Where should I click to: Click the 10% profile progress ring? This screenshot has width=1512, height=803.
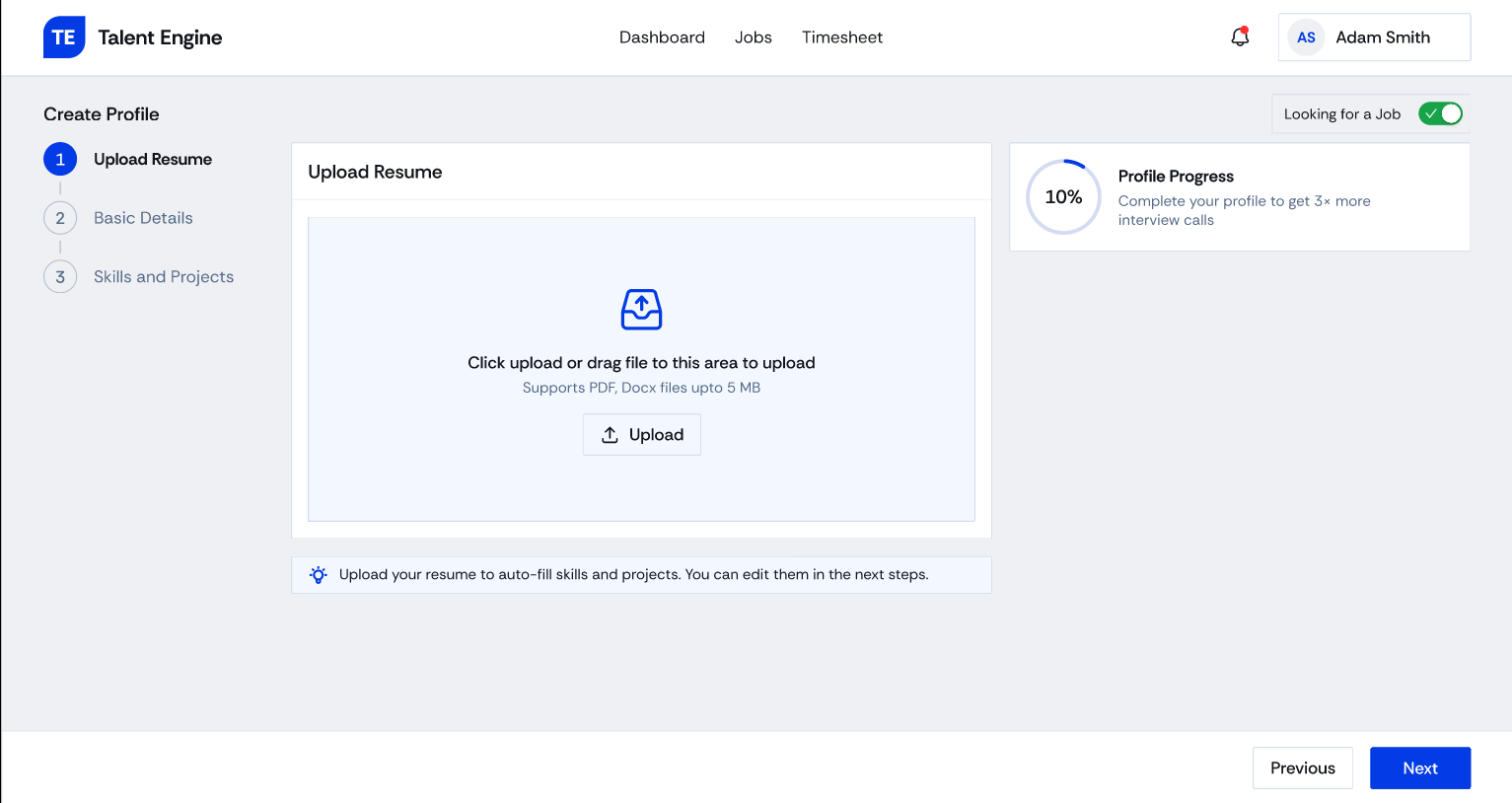tap(1063, 197)
